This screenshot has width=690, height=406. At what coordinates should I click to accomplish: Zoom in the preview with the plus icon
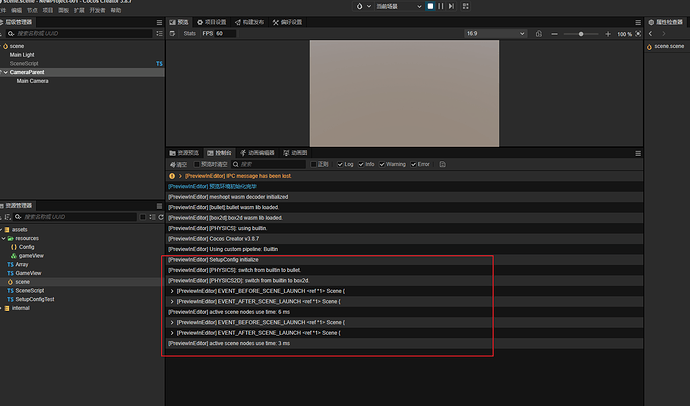608,34
